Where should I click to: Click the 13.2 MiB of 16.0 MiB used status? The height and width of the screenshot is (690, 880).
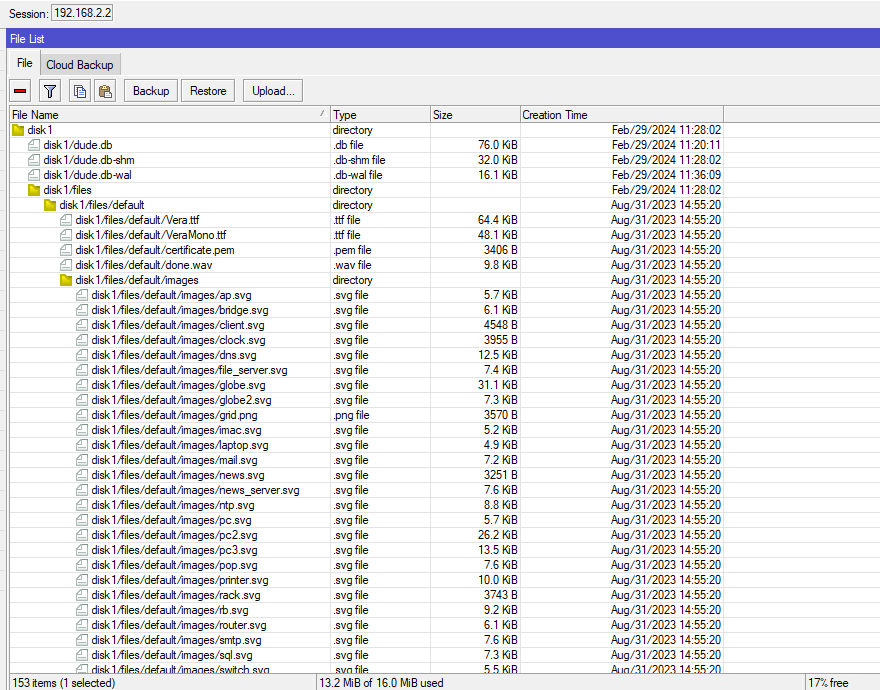(381, 683)
